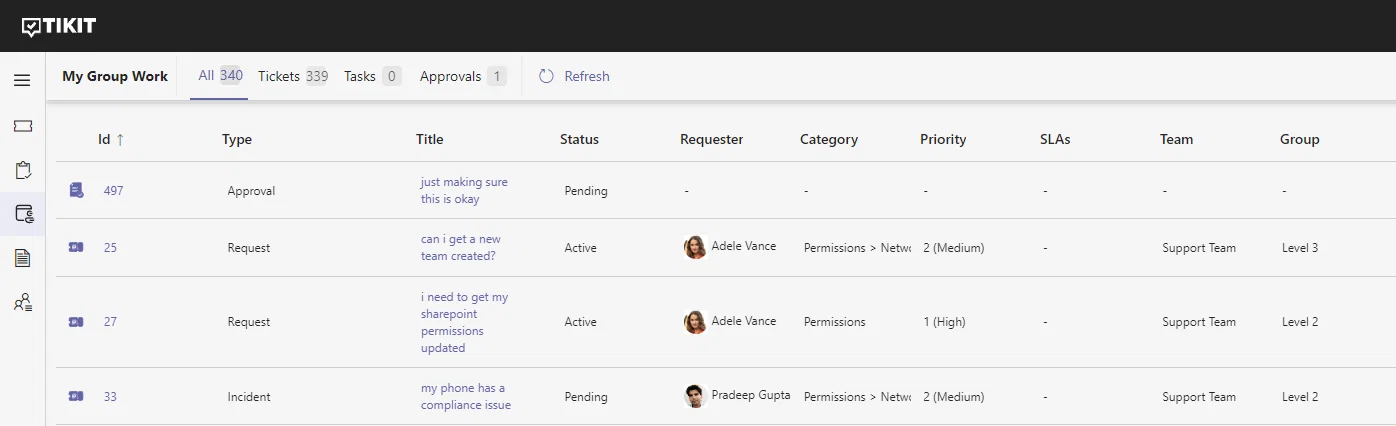The width and height of the screenshot is (1396, 426).
Task: Open 'can i get a new team created?' title
Action: 461,247
